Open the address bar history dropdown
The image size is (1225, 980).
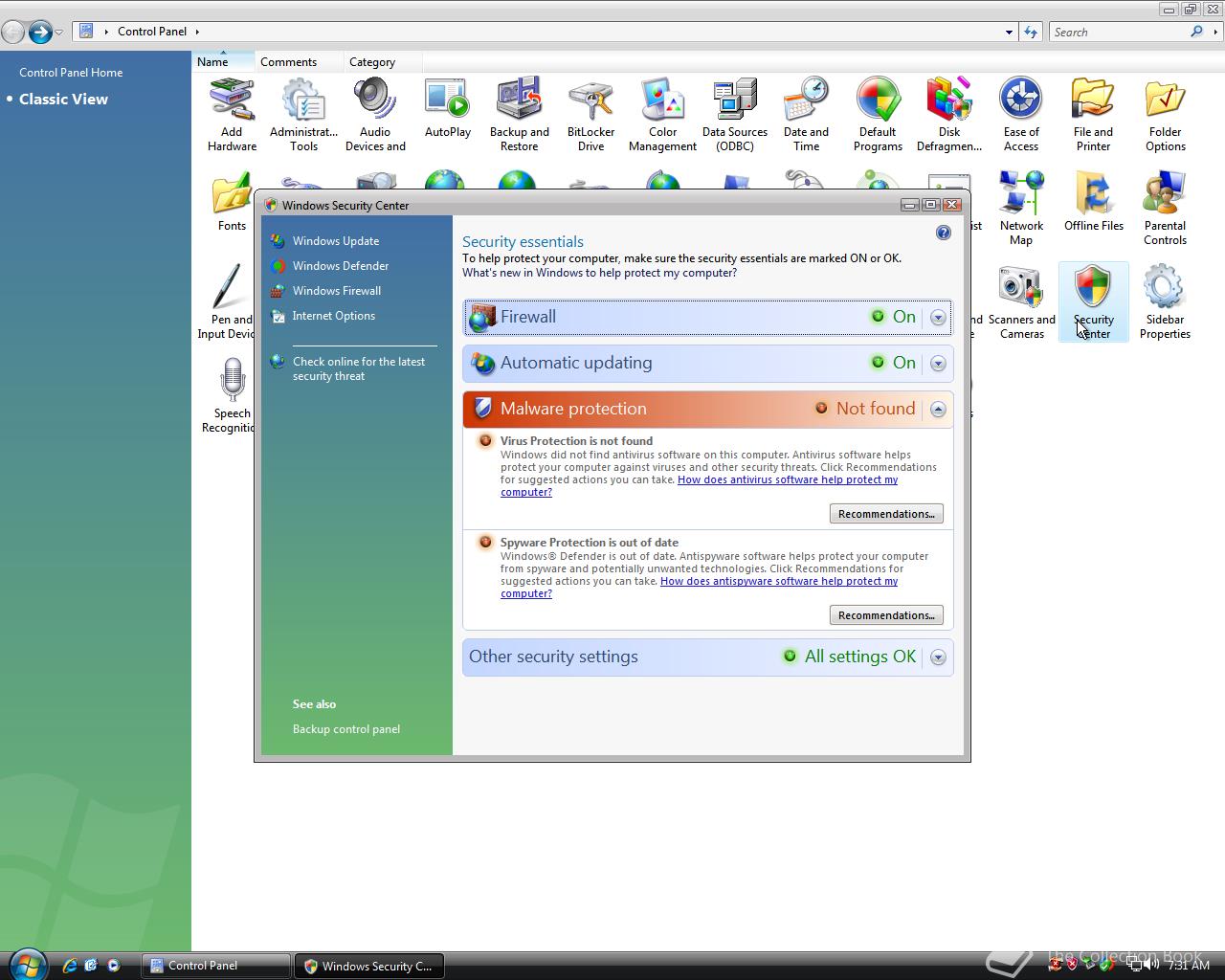click(x=1009, y=32)
